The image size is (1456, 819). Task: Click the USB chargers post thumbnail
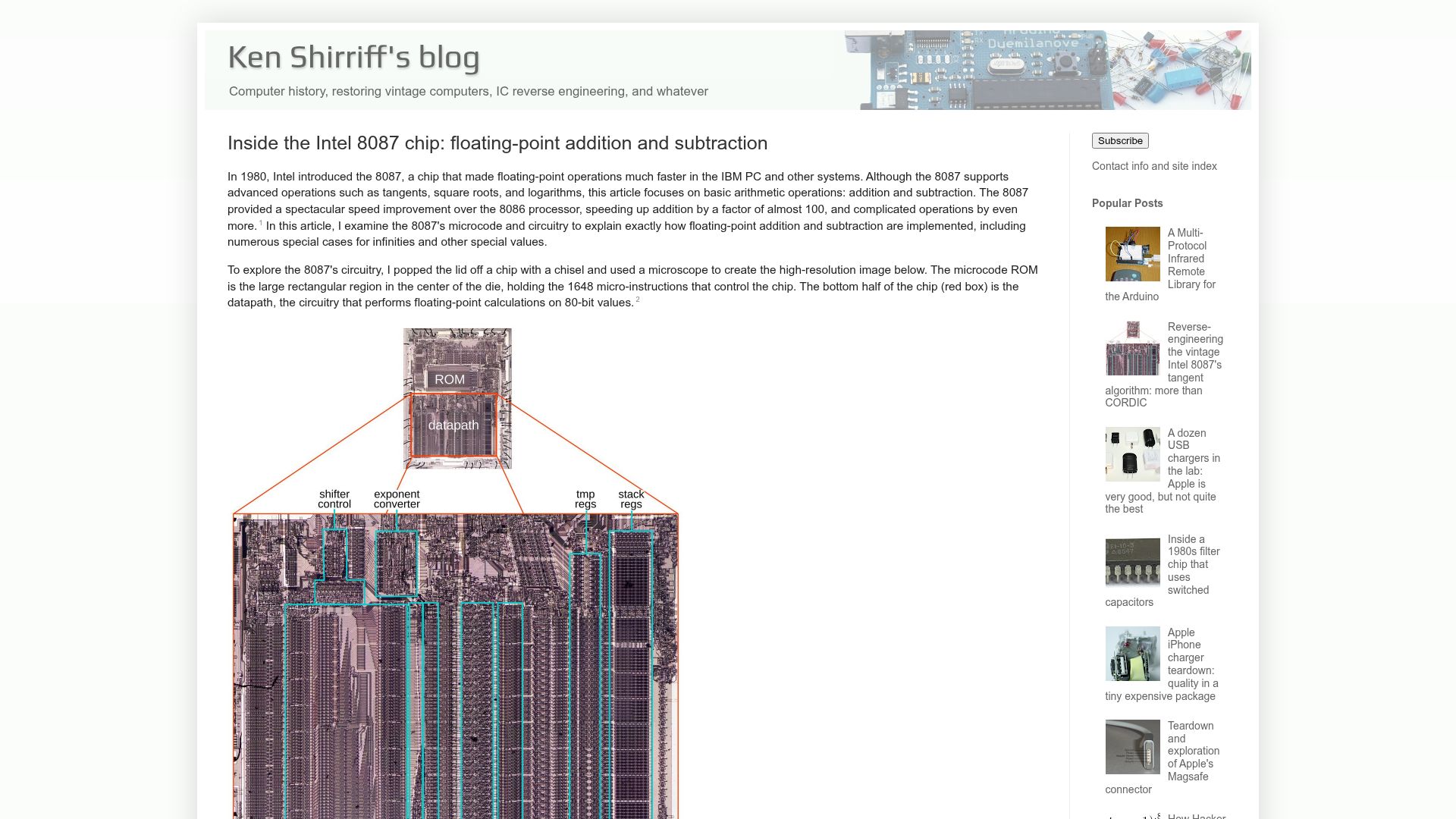(1132, 454)
